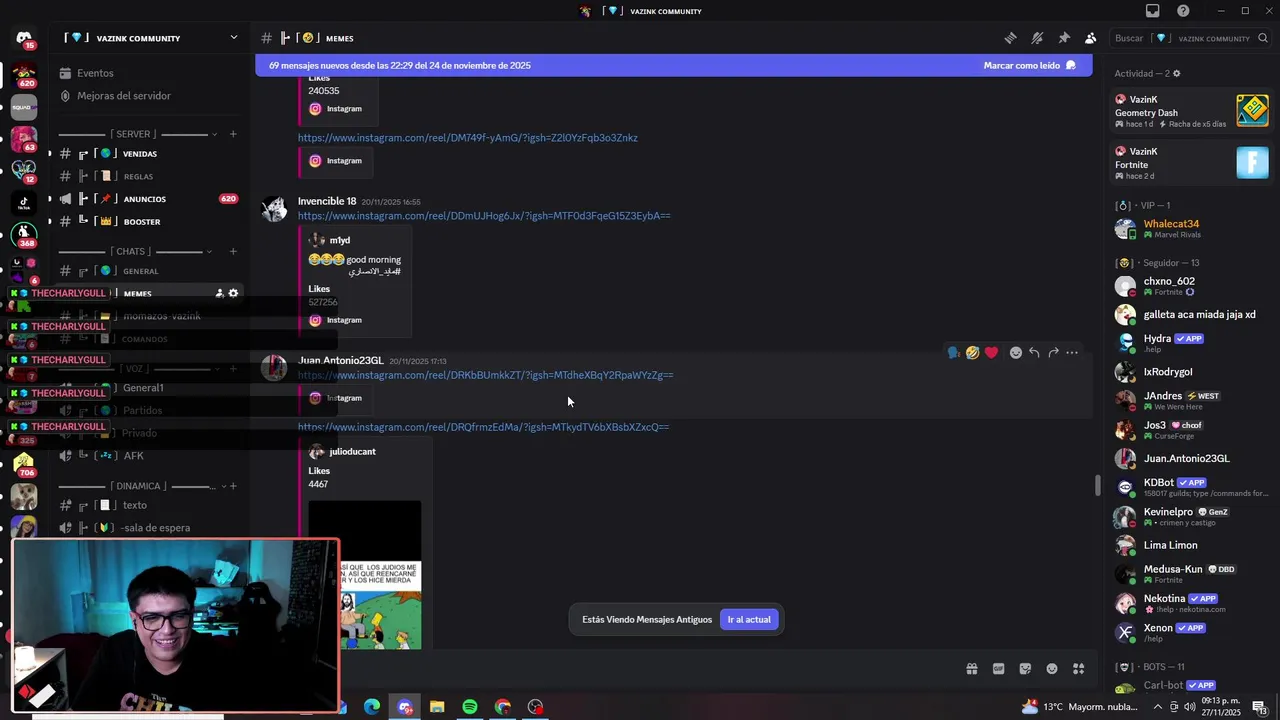Viewport: 1280px width, 720px height.
Task: Open VazinK Geometry Dash activity card
Action: [1192, 111]
